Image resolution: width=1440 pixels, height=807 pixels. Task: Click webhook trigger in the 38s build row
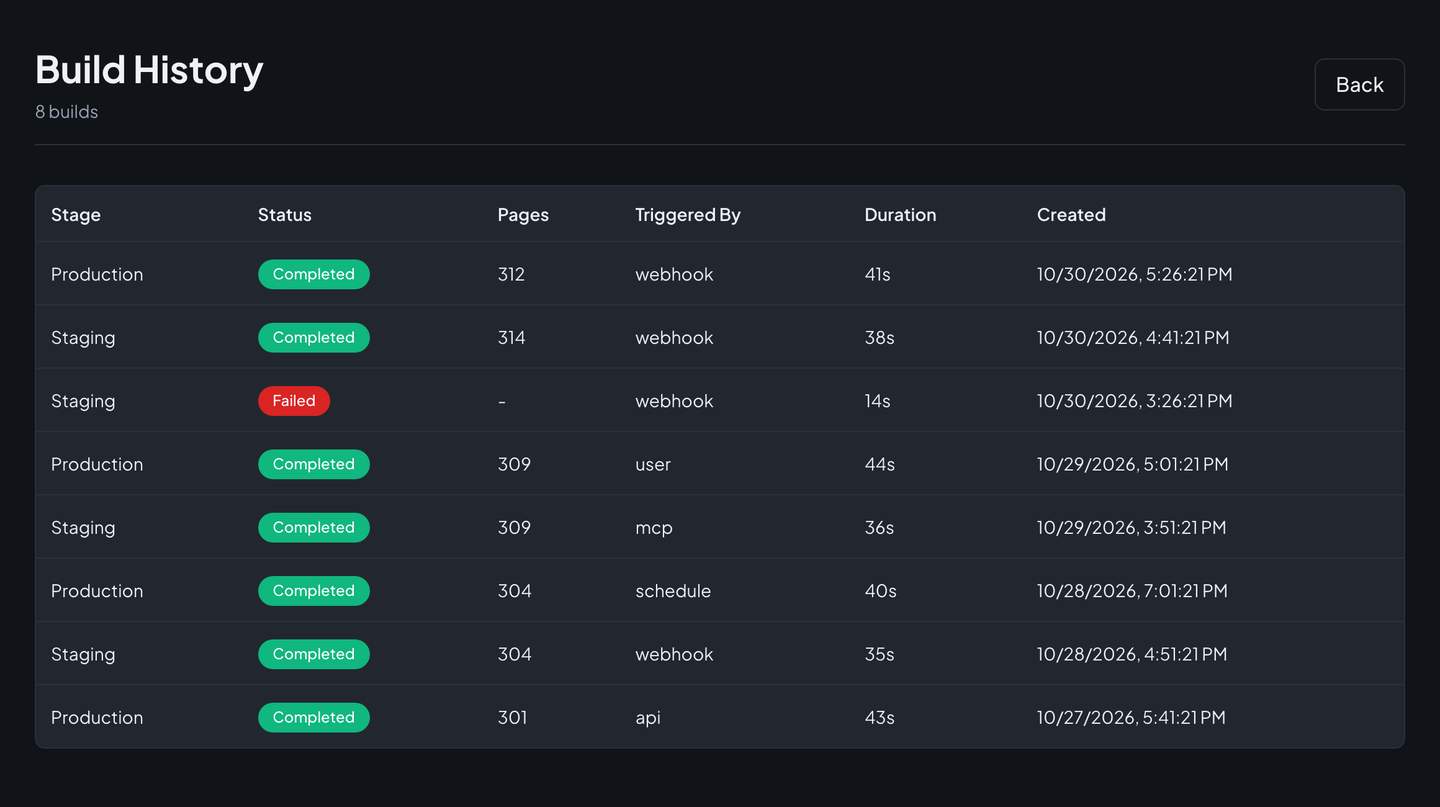(x=674, y=337)
